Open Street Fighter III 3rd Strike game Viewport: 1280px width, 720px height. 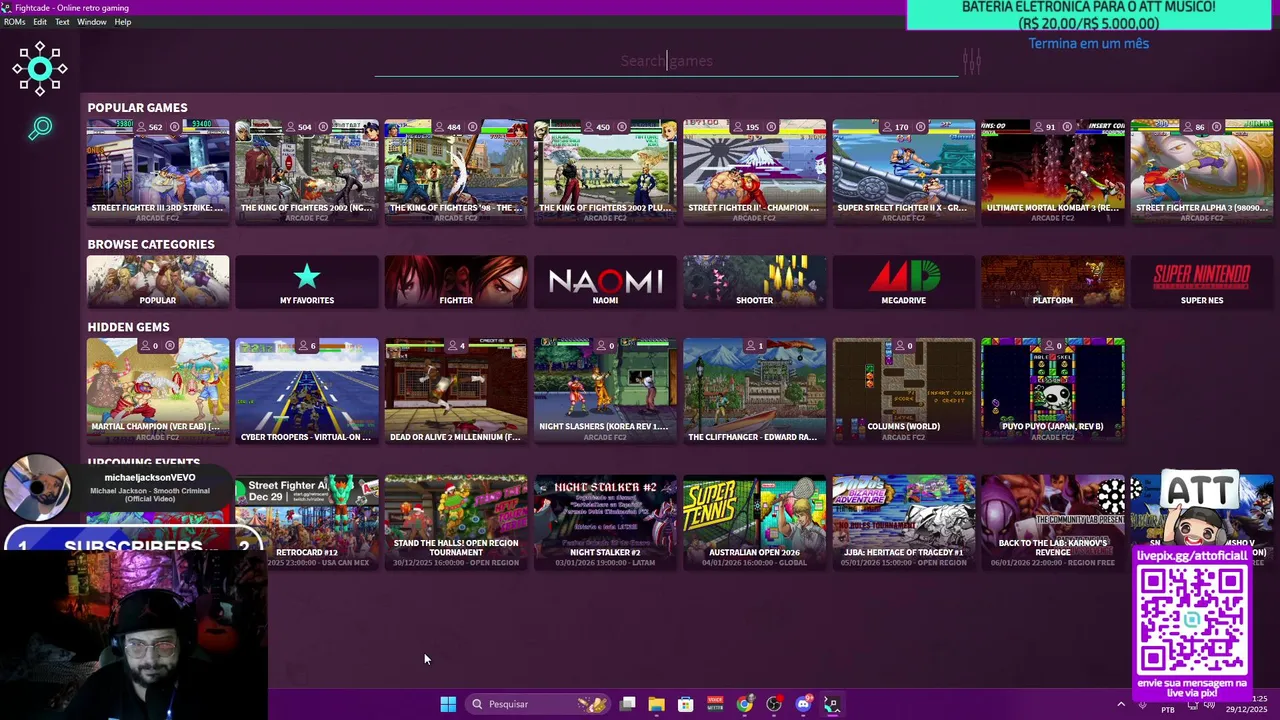pos(158,171)
